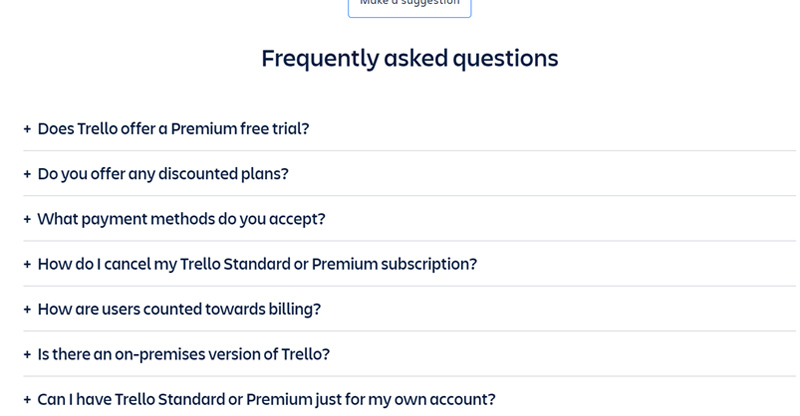Click the plus icon next to cancel subscription question
The height and width of the screenshot is (416, 800).
[x=27, y=264]
